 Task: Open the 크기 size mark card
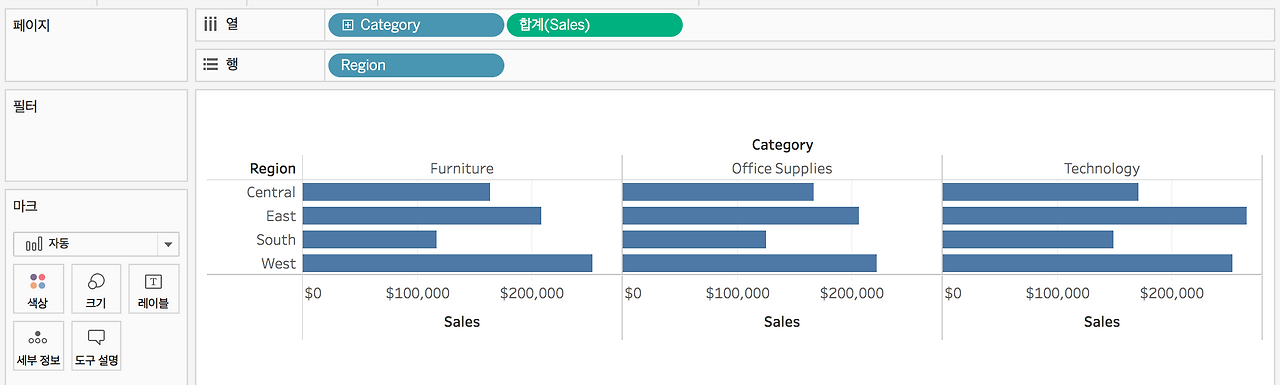pyautogui.click(x=96, y=289)
